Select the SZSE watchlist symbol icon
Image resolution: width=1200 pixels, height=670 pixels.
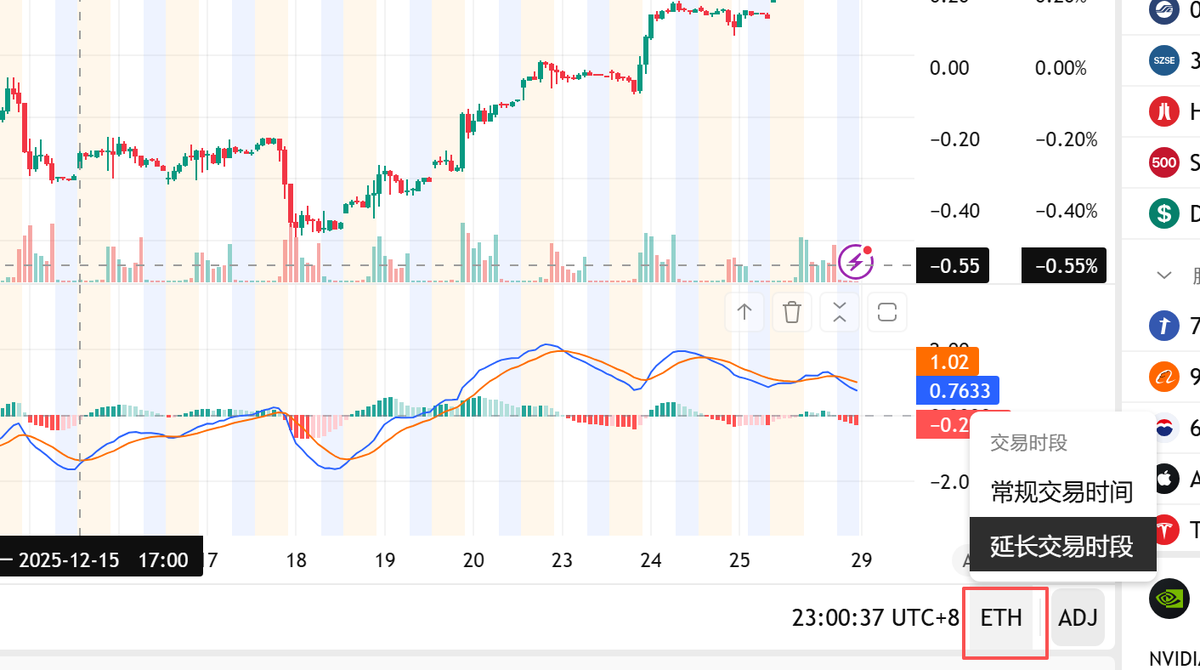1164,60
